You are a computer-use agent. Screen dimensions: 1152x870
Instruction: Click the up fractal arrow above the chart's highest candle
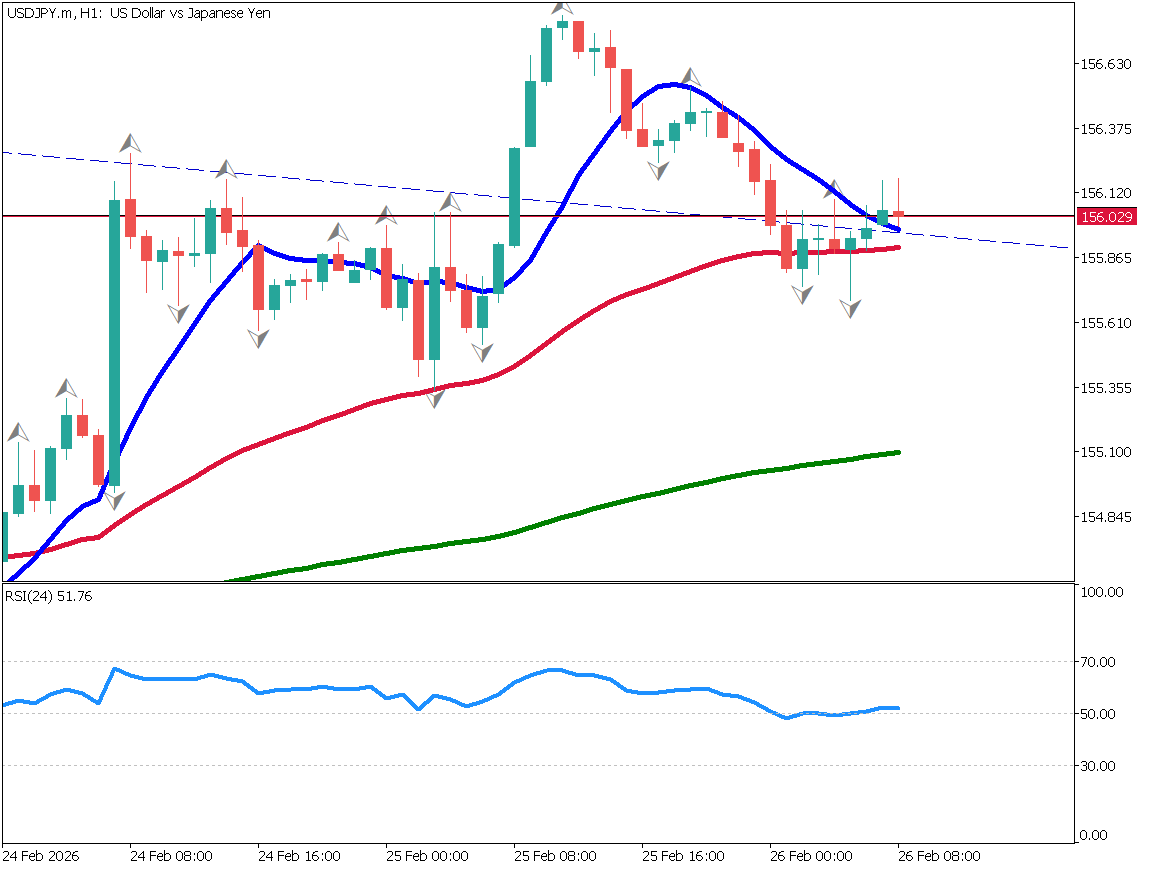(x=563, y=7)
